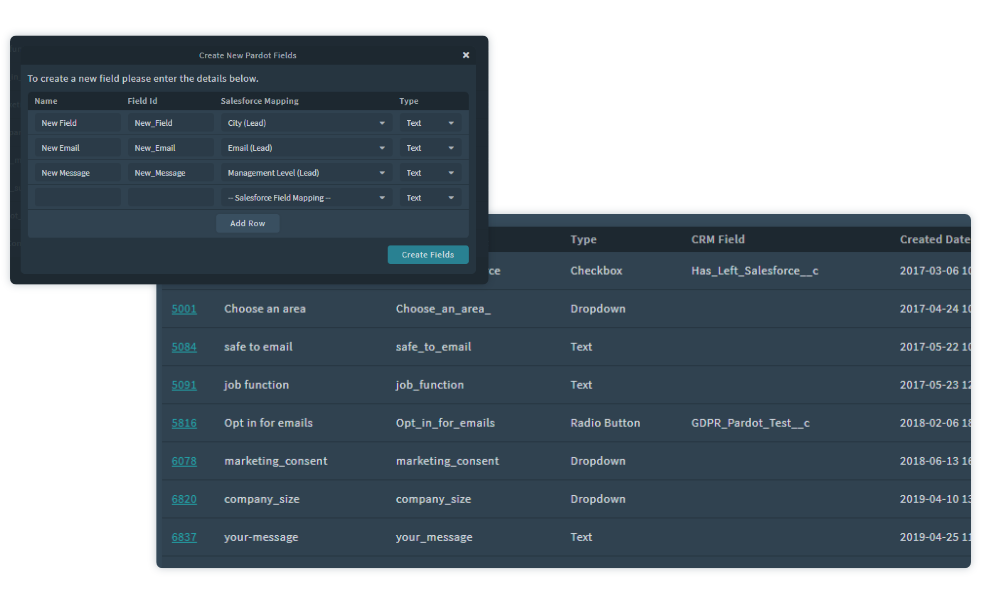This screenshot has width=981, height=601.
Task: Open field ID link 6820
Action: click(x=184, y=500)
